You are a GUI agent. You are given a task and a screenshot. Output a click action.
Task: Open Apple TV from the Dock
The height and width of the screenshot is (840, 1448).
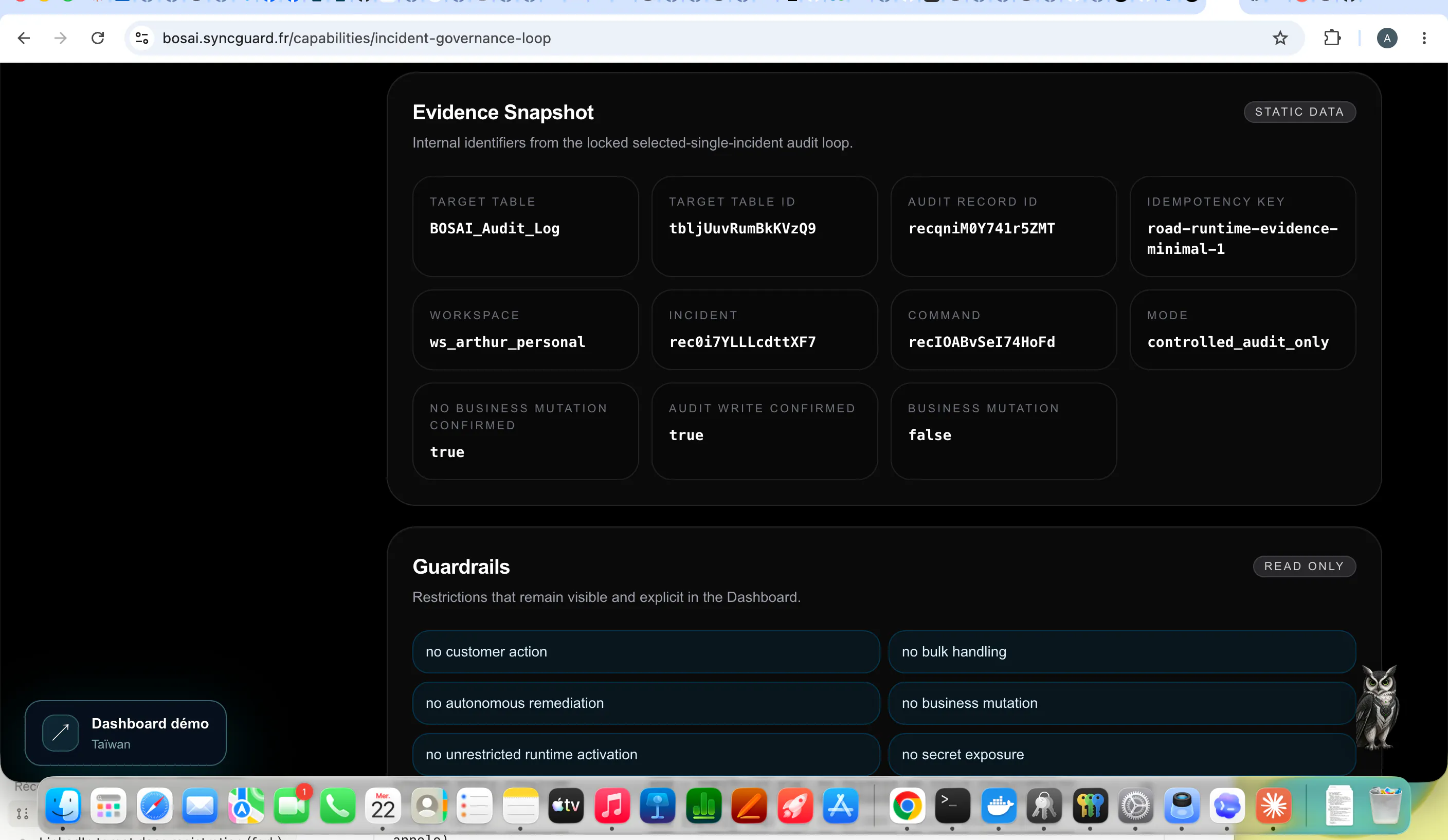pos(566,806)
